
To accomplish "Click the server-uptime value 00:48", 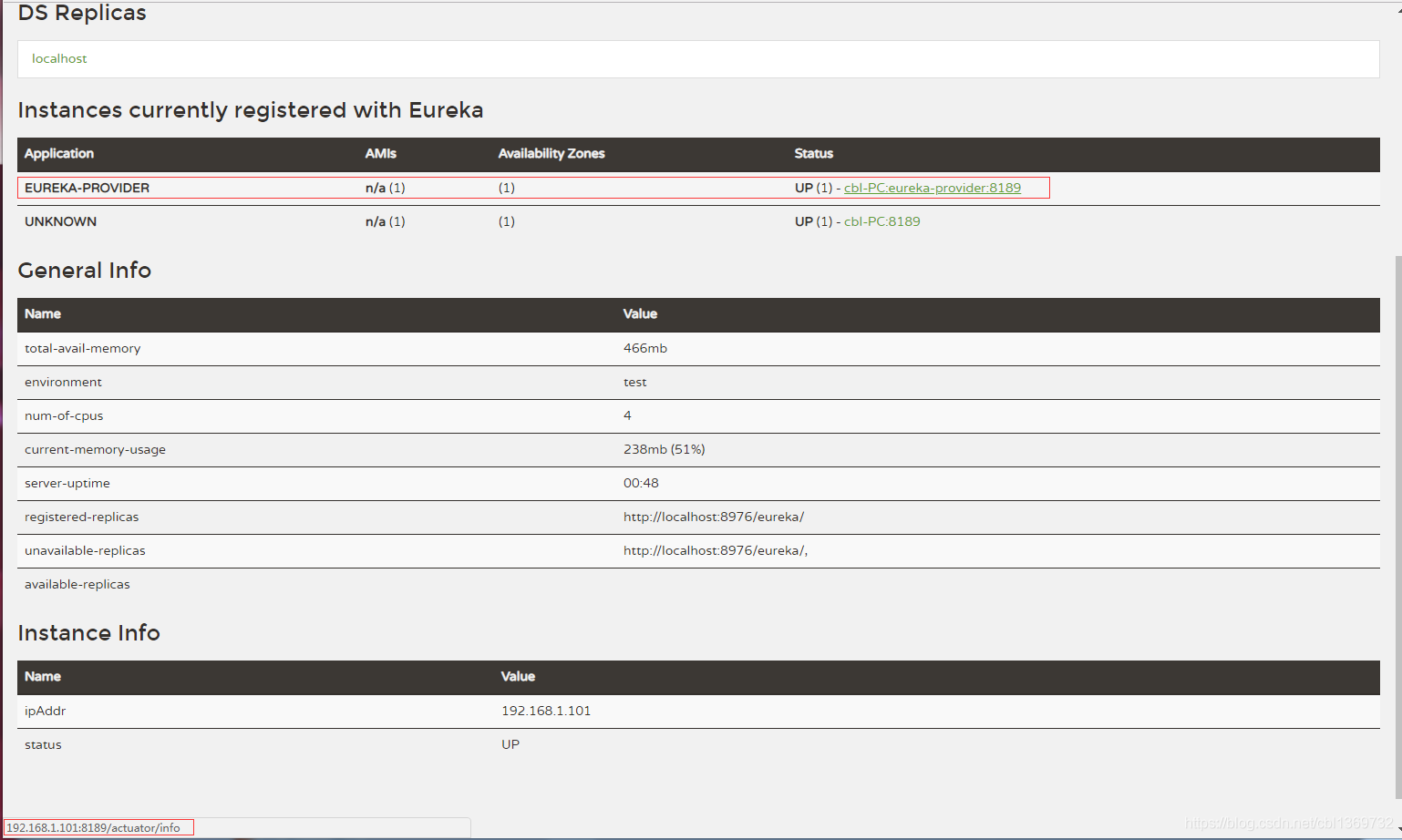I will tap(641, 484).
